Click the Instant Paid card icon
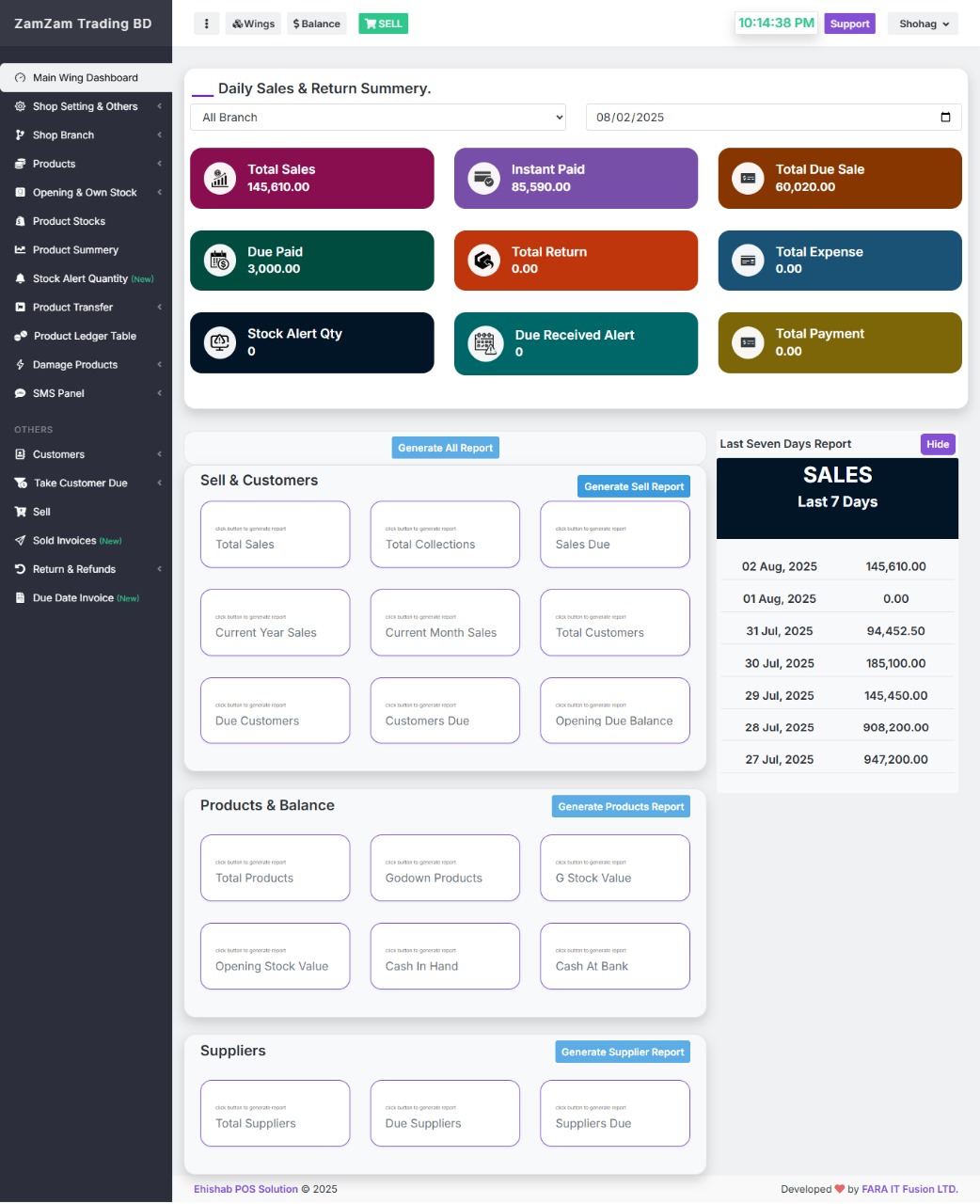Screen dimensions: 980x1204 (x=483, y=179)
